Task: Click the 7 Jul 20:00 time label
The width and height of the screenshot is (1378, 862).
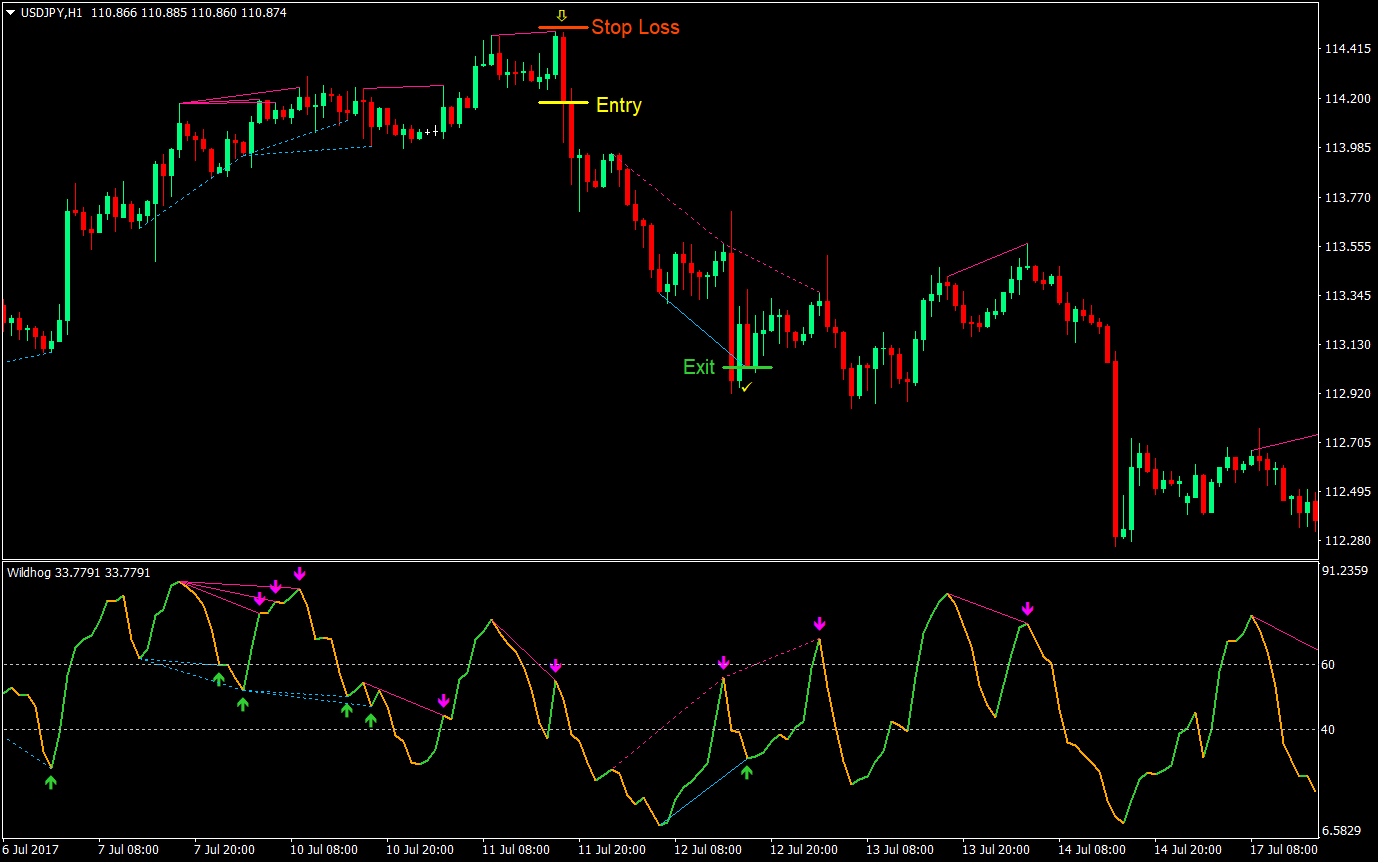Action: pyautogui.click(x=224, y=850)
